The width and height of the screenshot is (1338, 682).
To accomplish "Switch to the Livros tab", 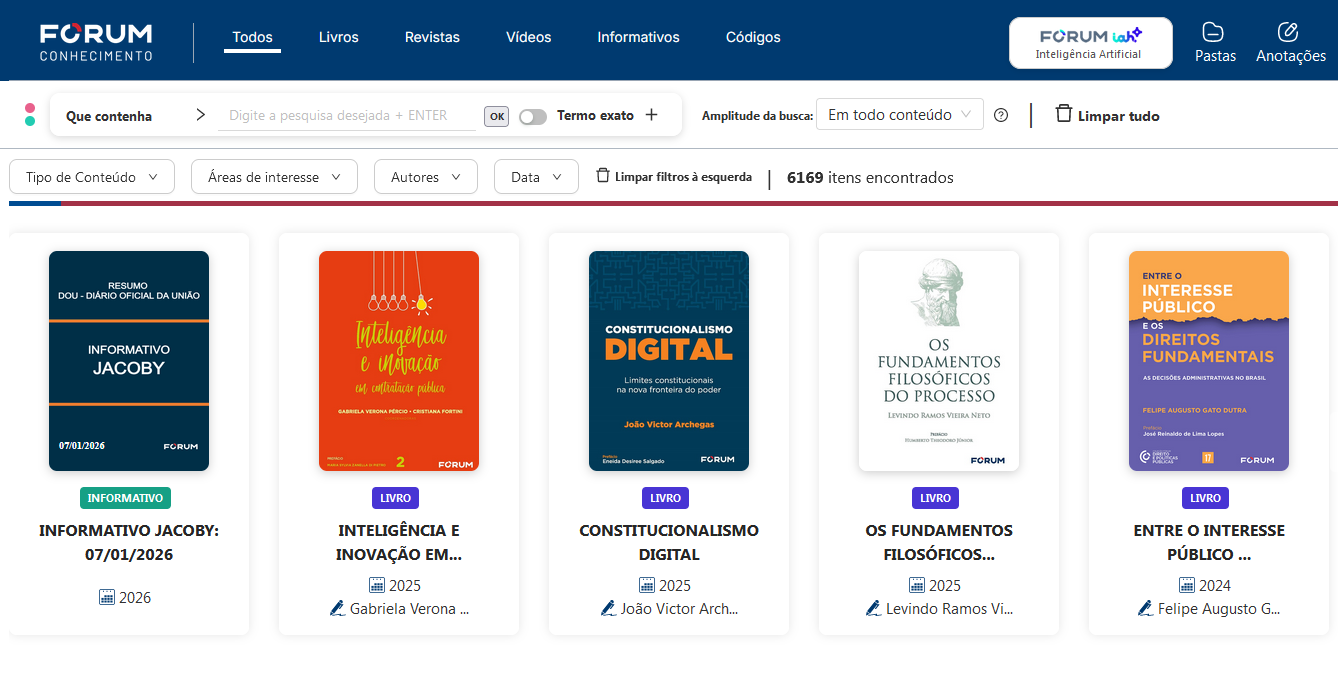I will 338,37.
